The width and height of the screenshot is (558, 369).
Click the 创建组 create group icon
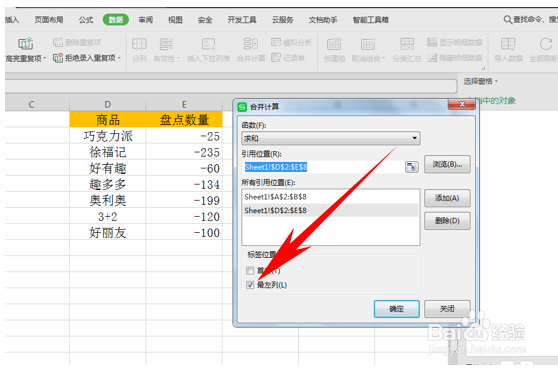[334, 44]
